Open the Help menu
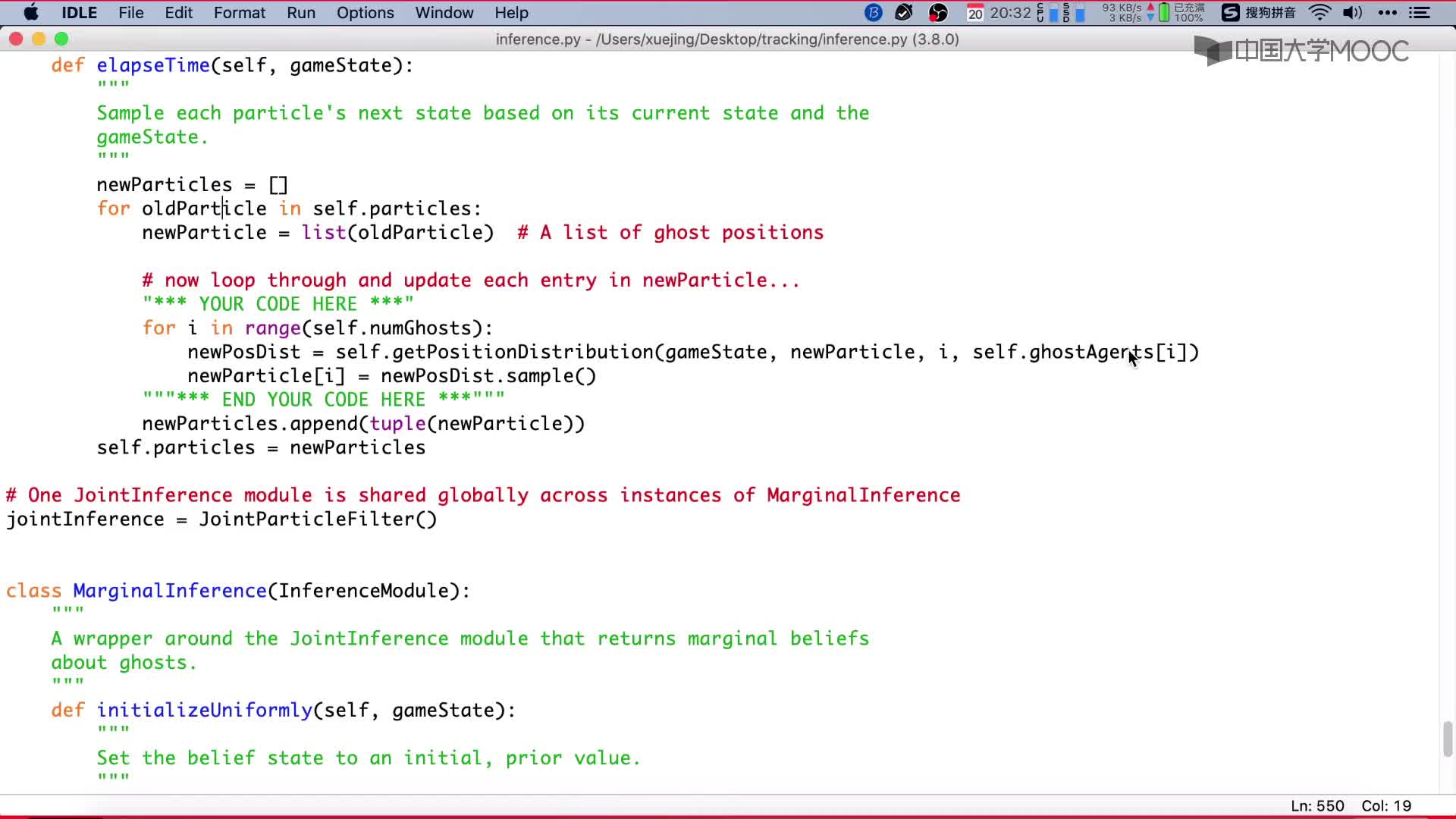Image resolution: width=1456 pixels, height=819 pixels. [x=512, y=13]
